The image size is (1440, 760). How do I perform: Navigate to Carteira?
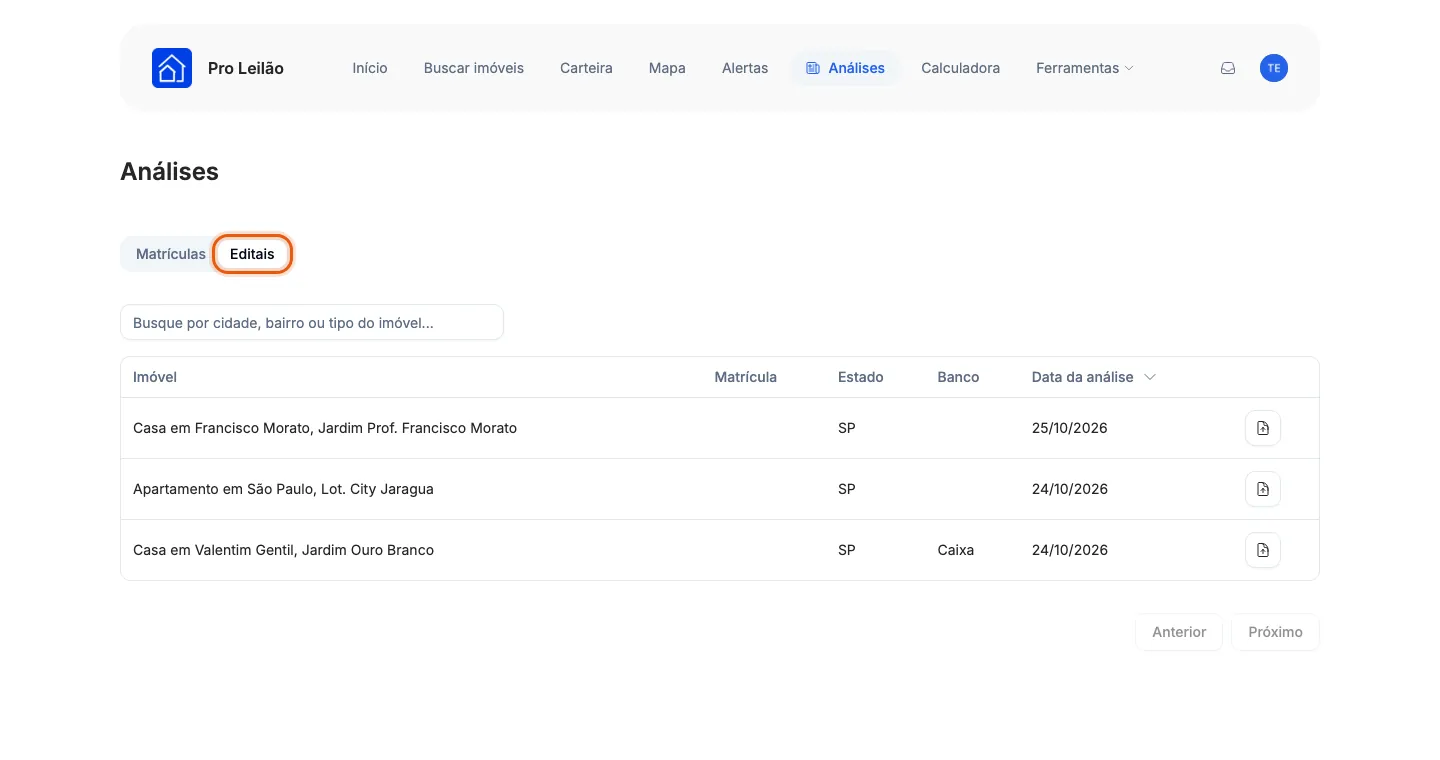[x=586, y=68]
